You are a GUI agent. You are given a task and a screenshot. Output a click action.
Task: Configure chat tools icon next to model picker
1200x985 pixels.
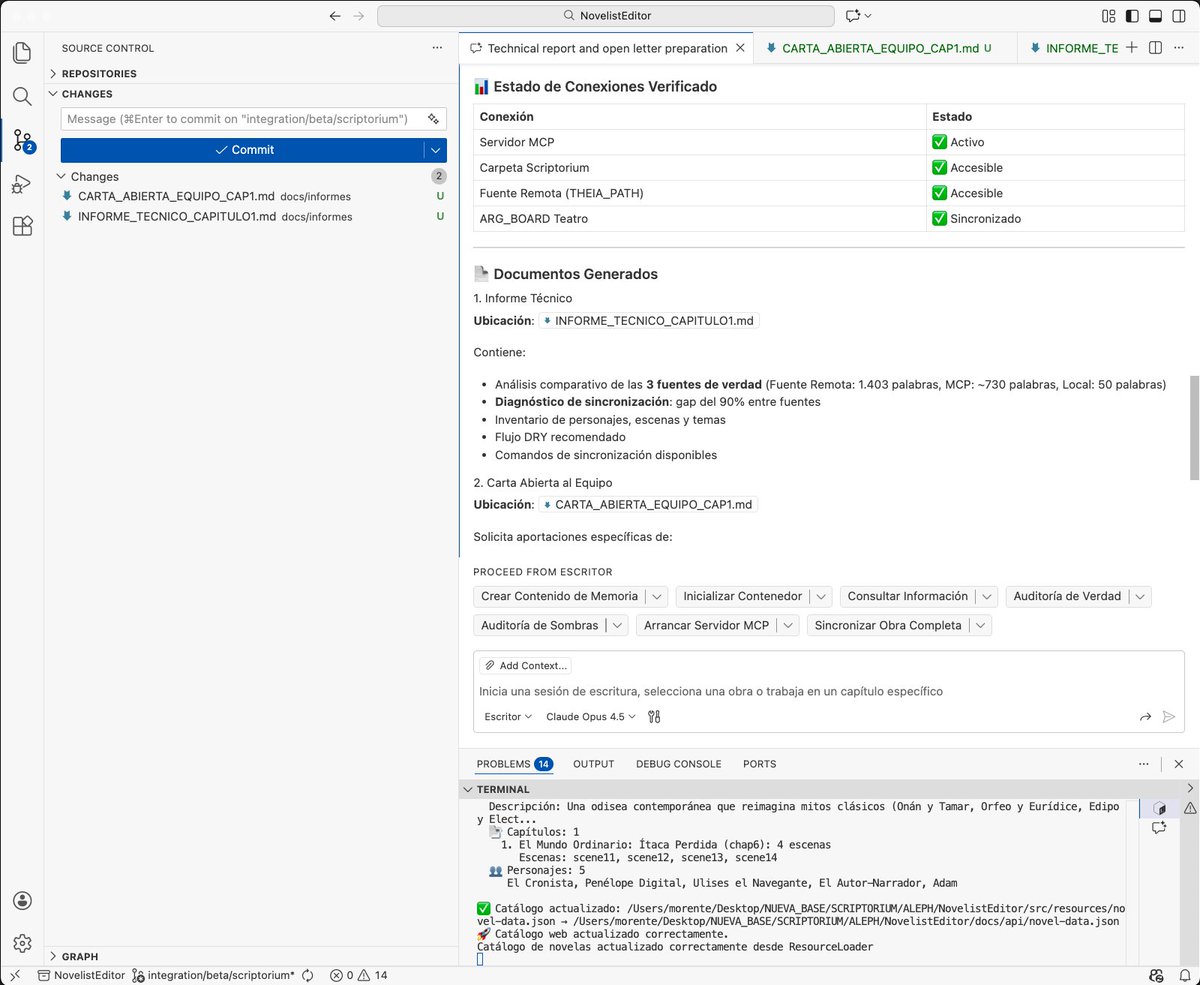pos(654,717)
